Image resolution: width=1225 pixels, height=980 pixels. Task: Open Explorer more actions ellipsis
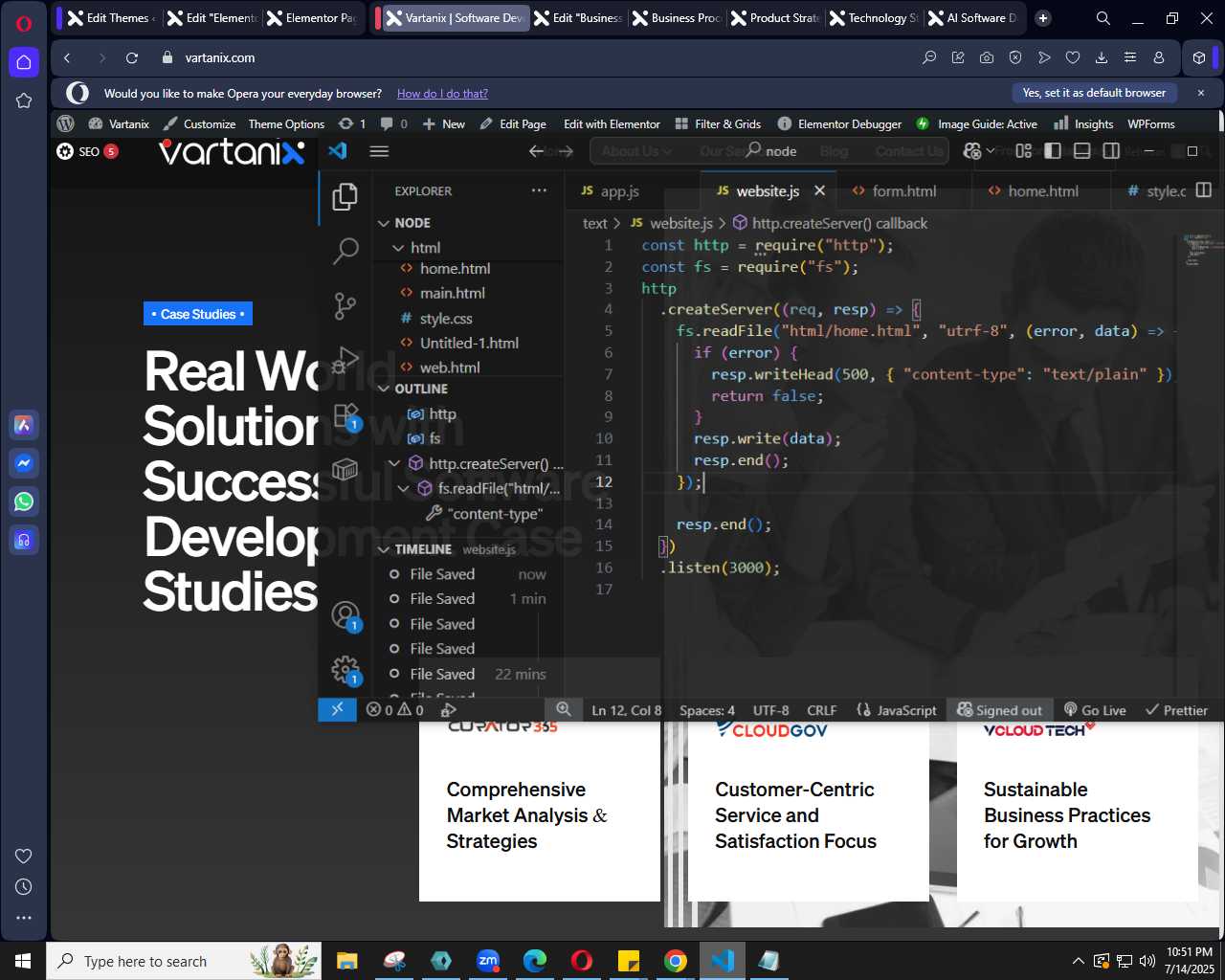tap(540, 190)
